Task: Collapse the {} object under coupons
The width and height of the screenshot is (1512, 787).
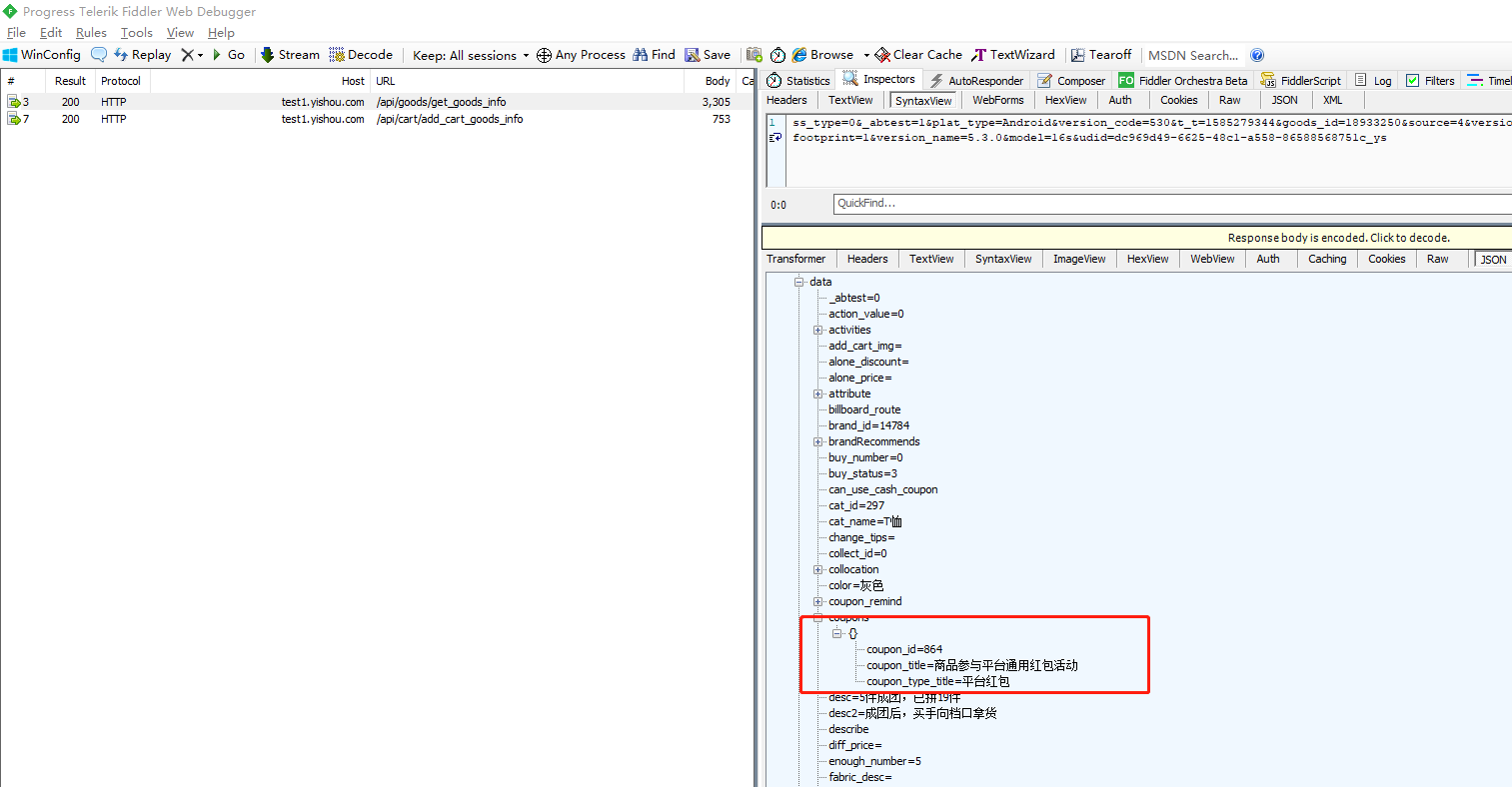Action: click(837, 633)
